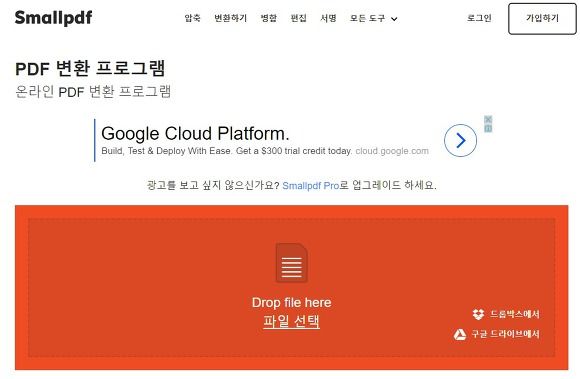Open the 서명 menu item
This screenshot has height=379, width=580.
tap(328, 18)
